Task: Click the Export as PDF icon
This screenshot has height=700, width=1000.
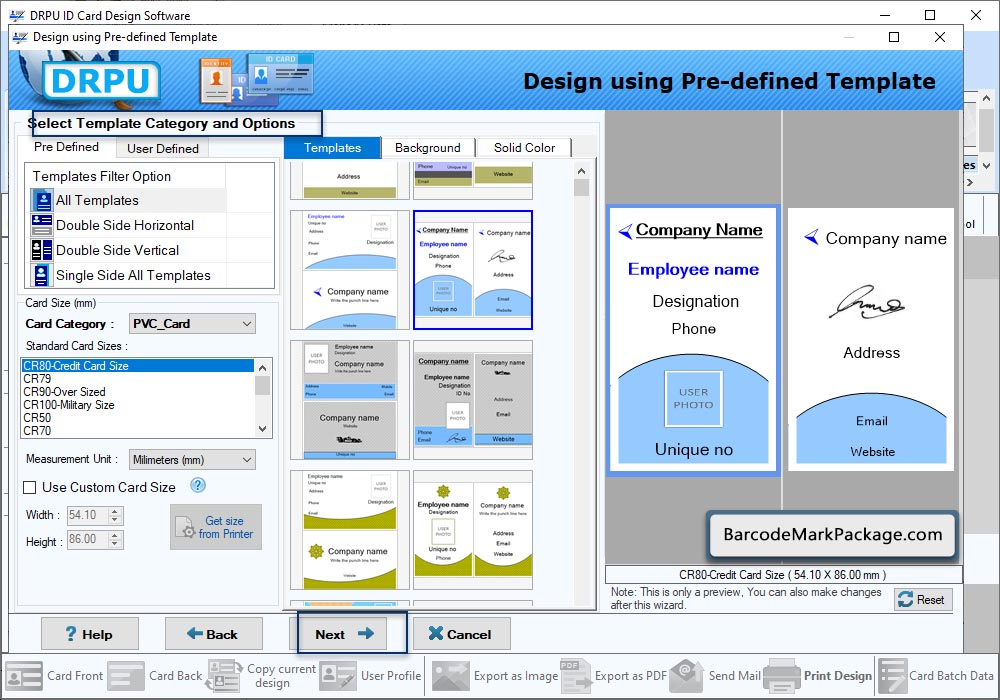Action: pos(575,676)
